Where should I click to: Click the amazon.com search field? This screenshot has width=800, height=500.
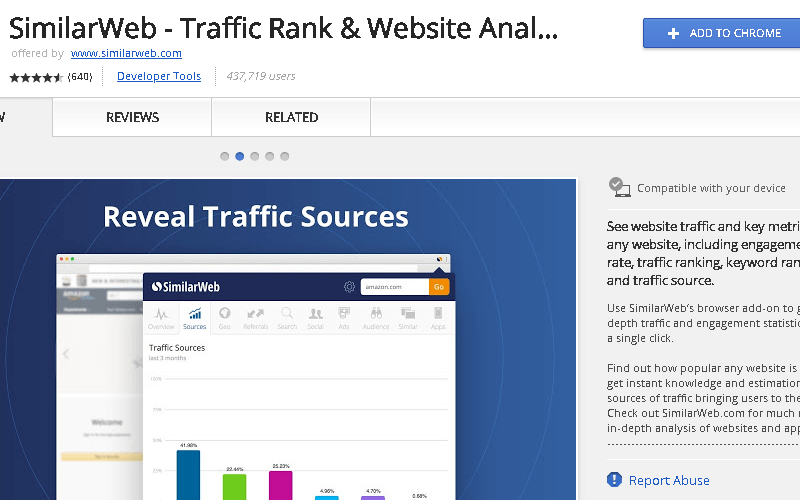coord(394,287)
